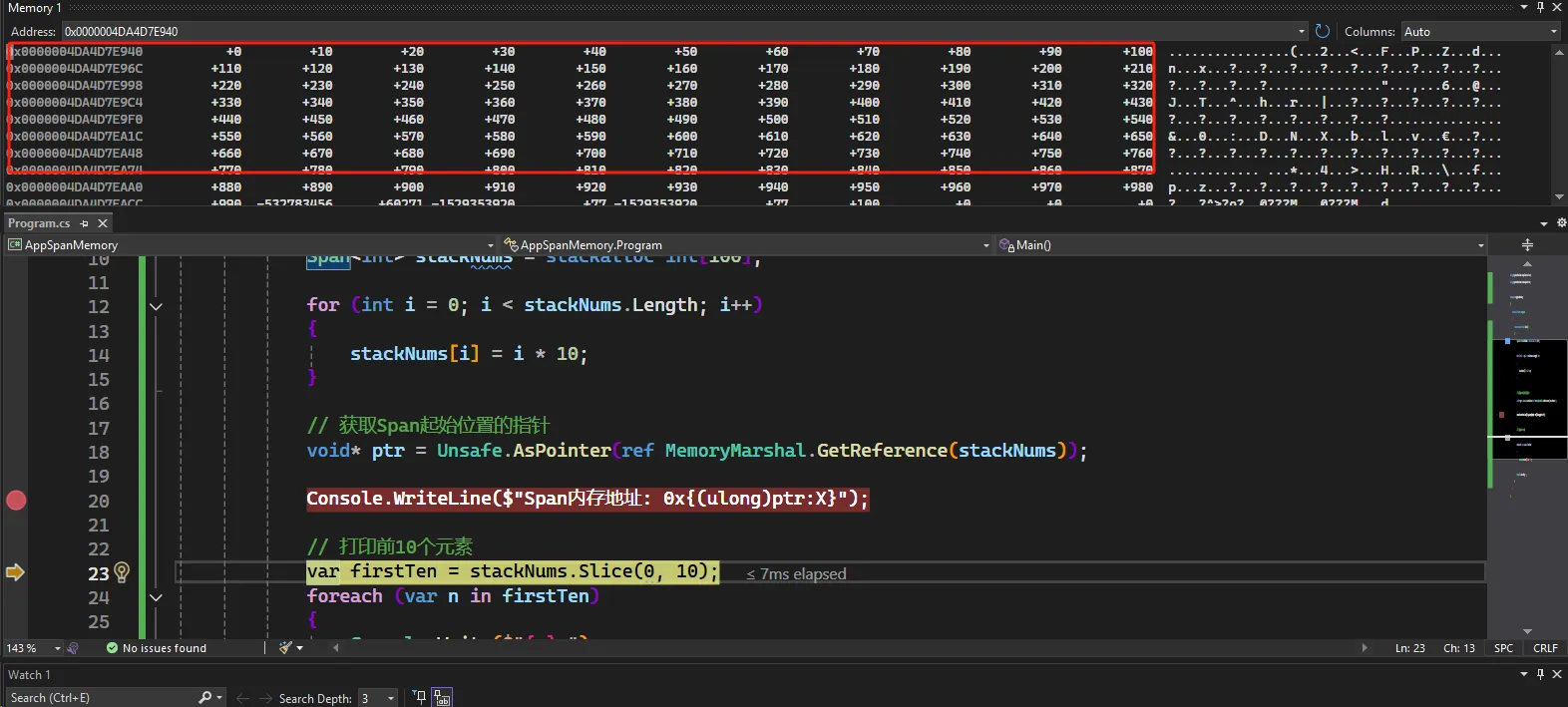Screen dimensions: 1568x707
Task: Open the 143 % zoom dropdown
Action: pyautogui.click(x=34, y=648)
